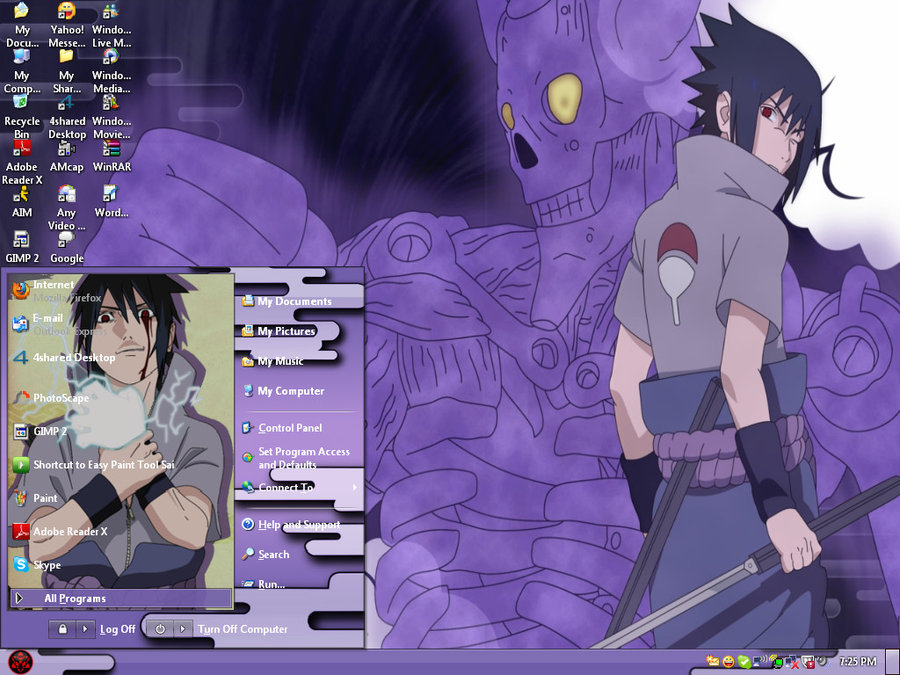Image resolution: width=900 pixels, height=675 pixels.
Task: Open Search from Start menu
Action: (266, 554)
